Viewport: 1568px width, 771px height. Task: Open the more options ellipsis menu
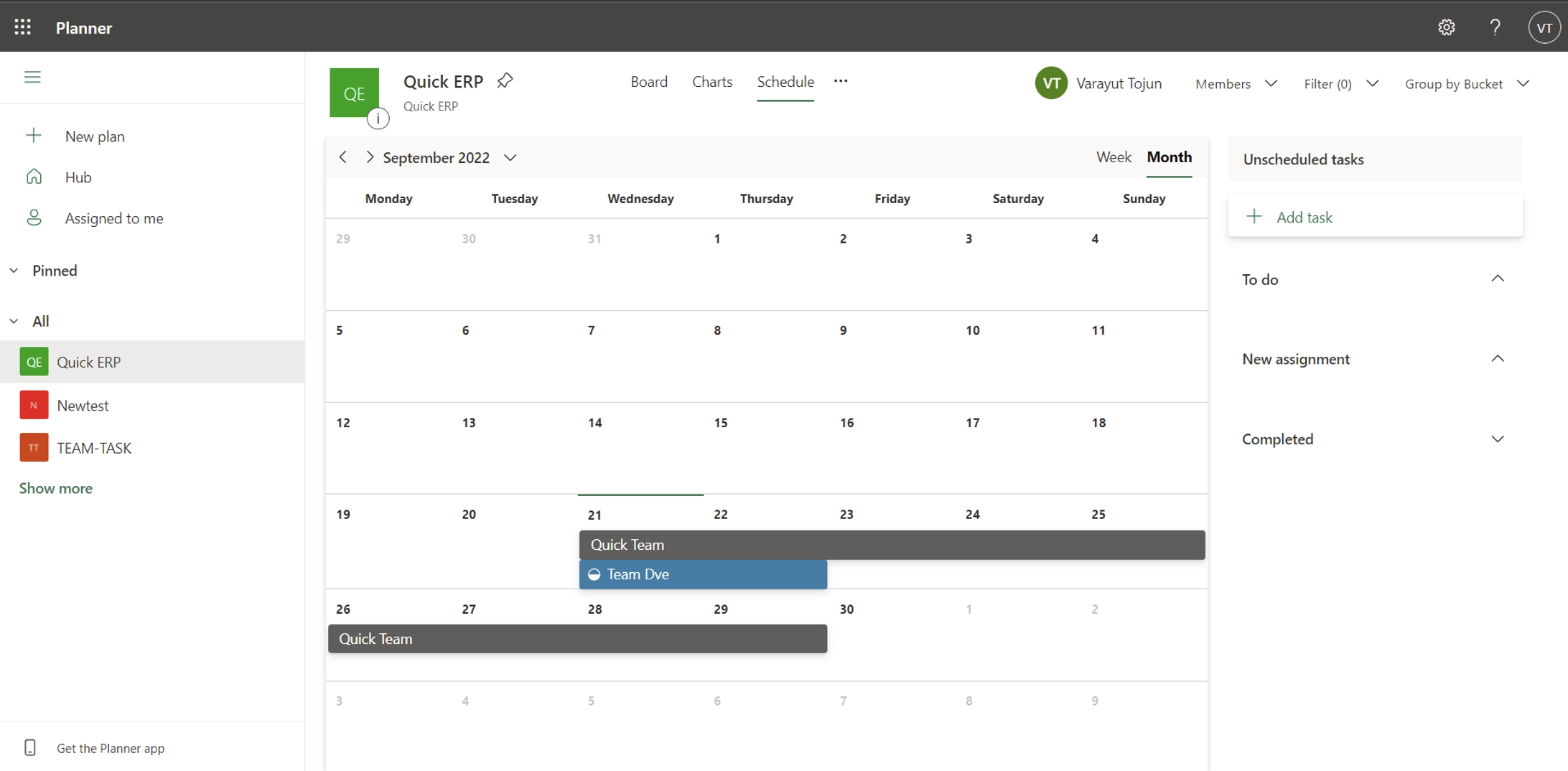pyautogui.click(x=841, y=81)
